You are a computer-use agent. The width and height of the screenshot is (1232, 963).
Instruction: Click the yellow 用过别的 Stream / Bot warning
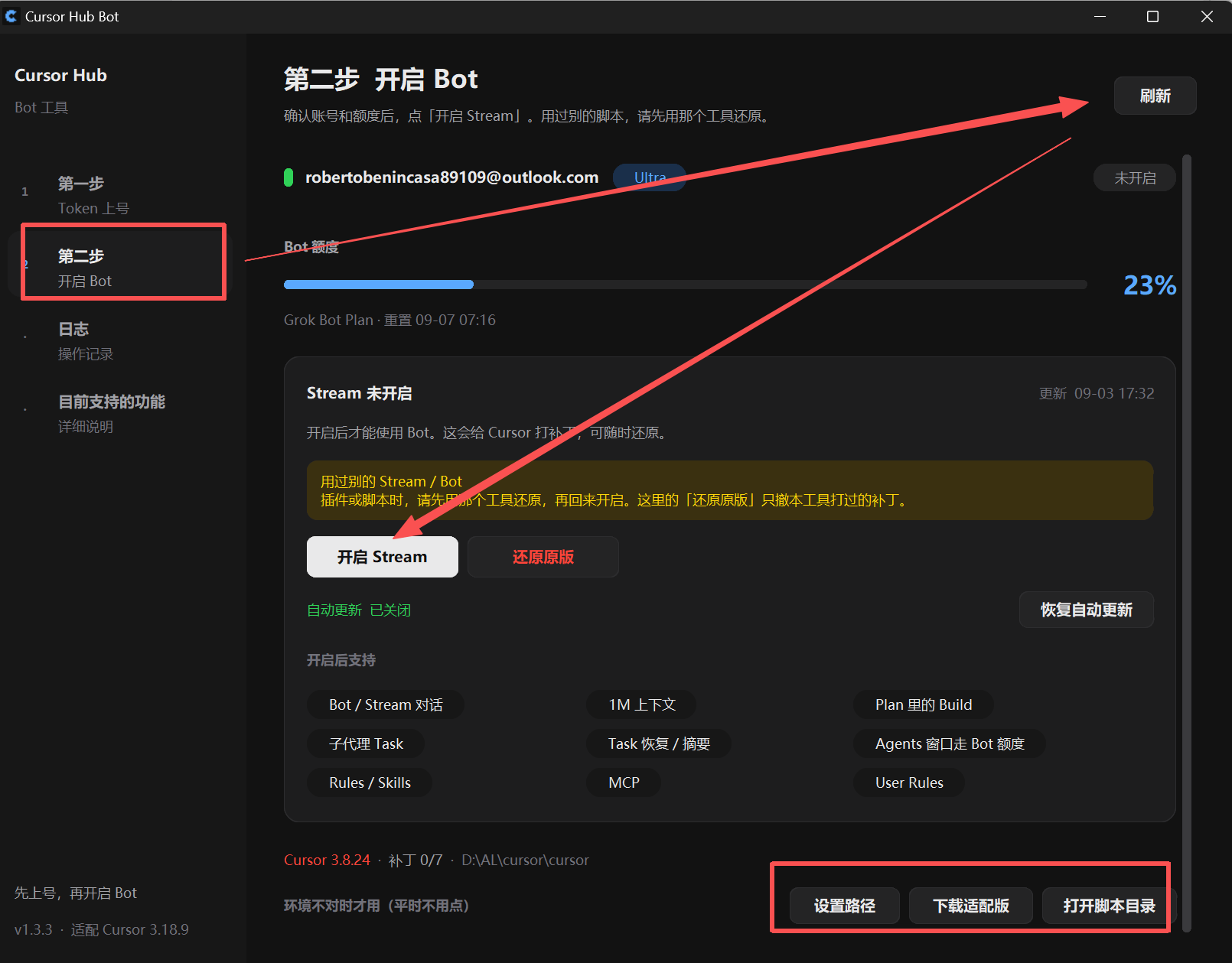click(730, 490)
